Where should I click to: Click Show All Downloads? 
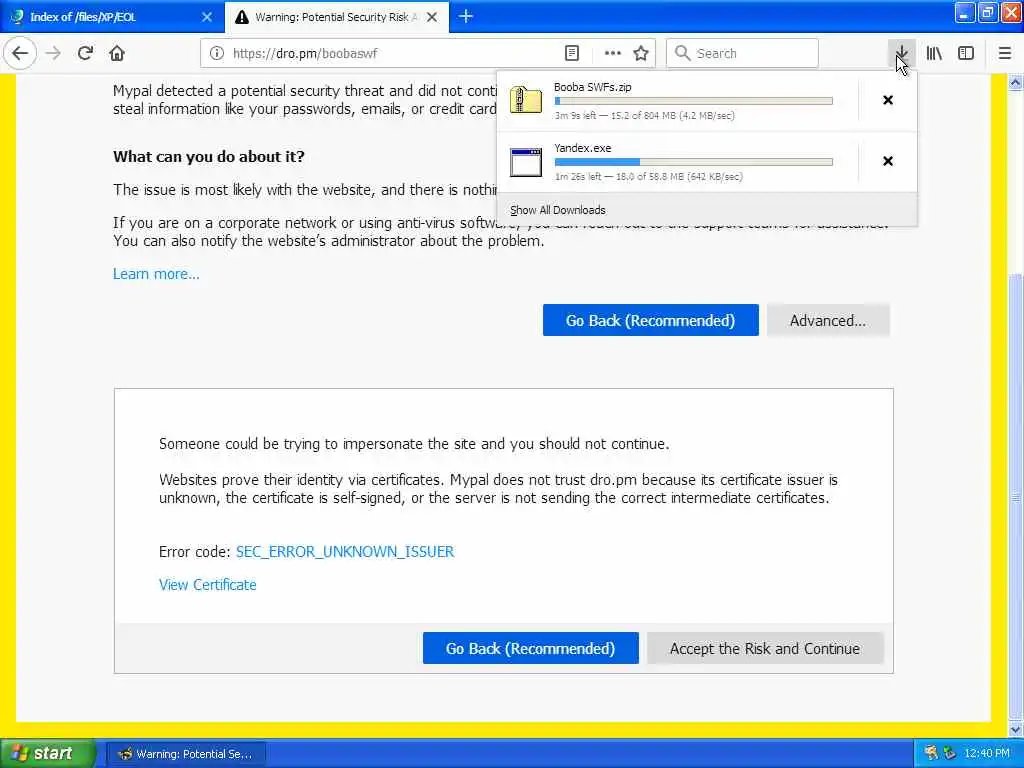558,210
